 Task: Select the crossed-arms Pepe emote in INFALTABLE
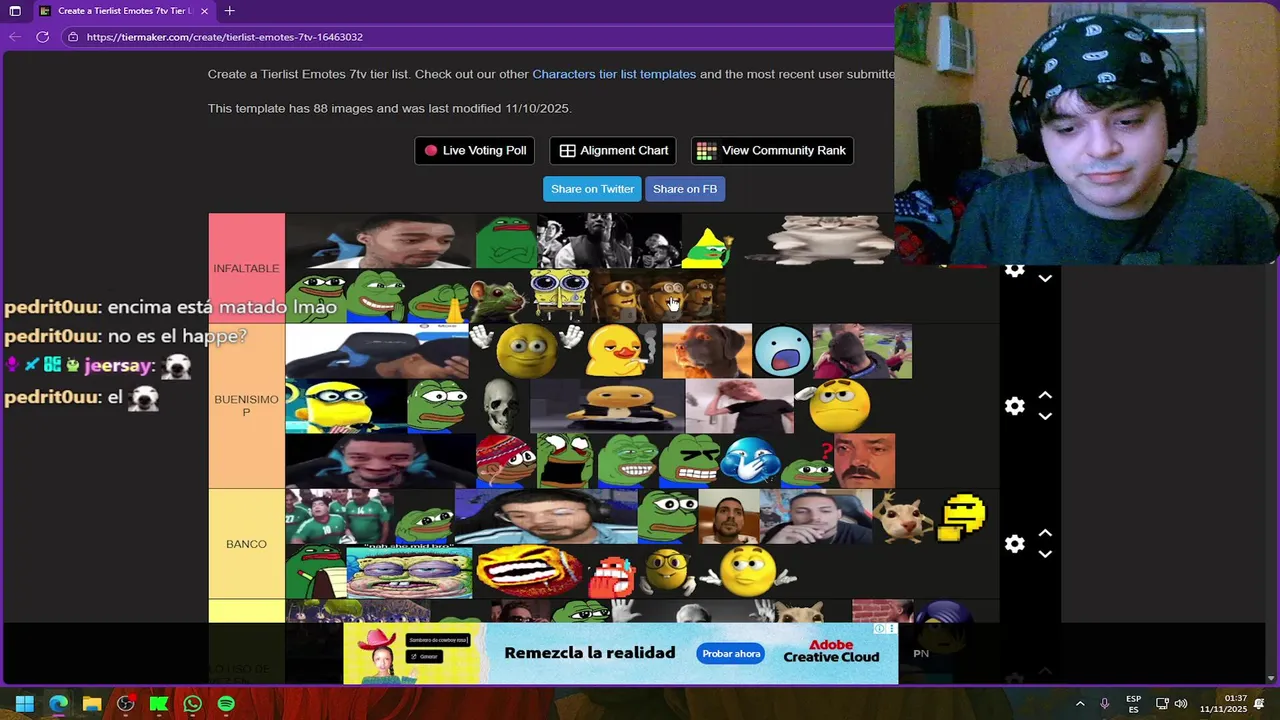506,241
